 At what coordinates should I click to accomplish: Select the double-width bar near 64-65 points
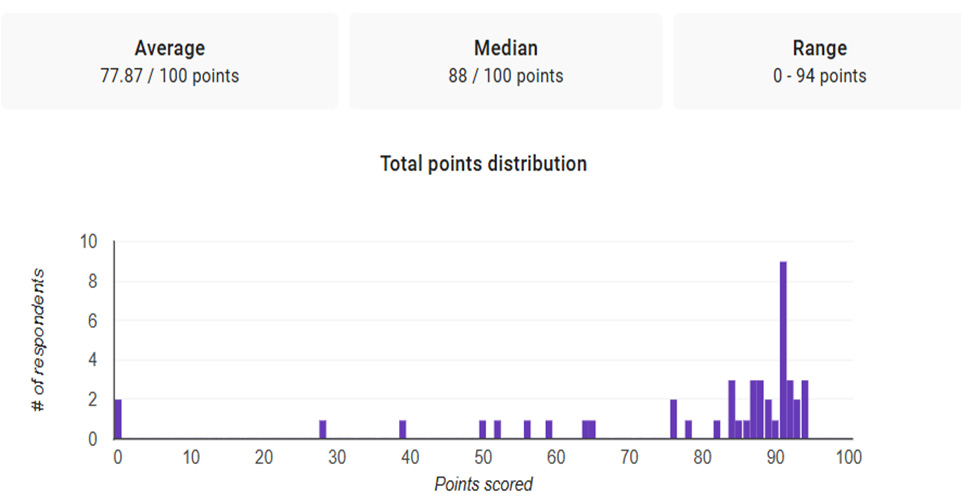coord(589,429)
